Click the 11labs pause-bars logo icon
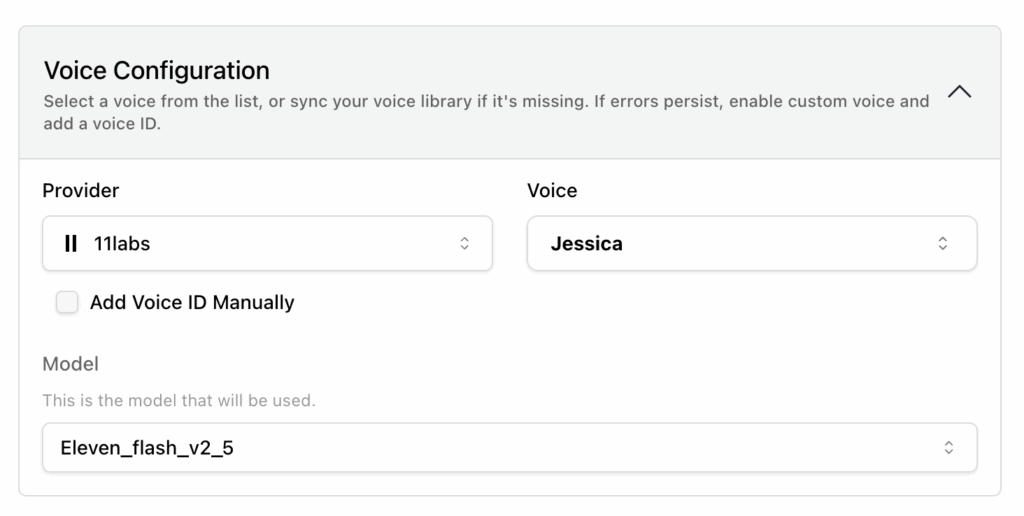This screenshot has height=516, width=1024. pos(71,243)
